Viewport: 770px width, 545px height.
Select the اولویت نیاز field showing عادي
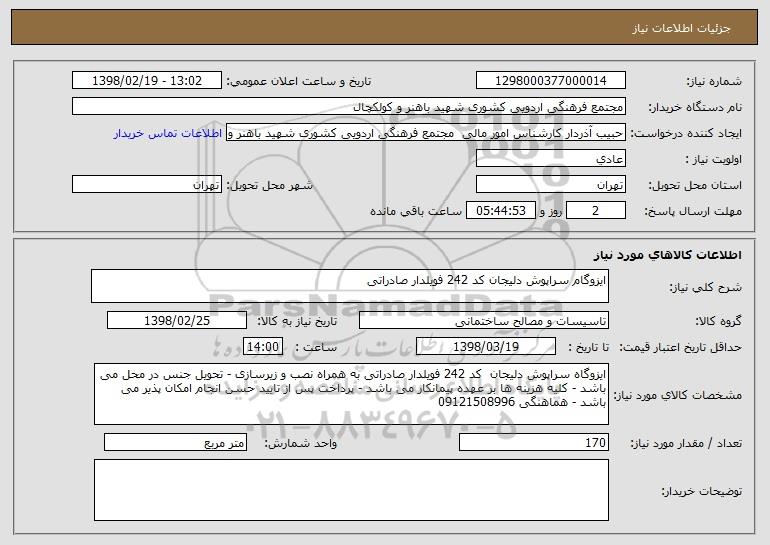(x=550, y=159)
